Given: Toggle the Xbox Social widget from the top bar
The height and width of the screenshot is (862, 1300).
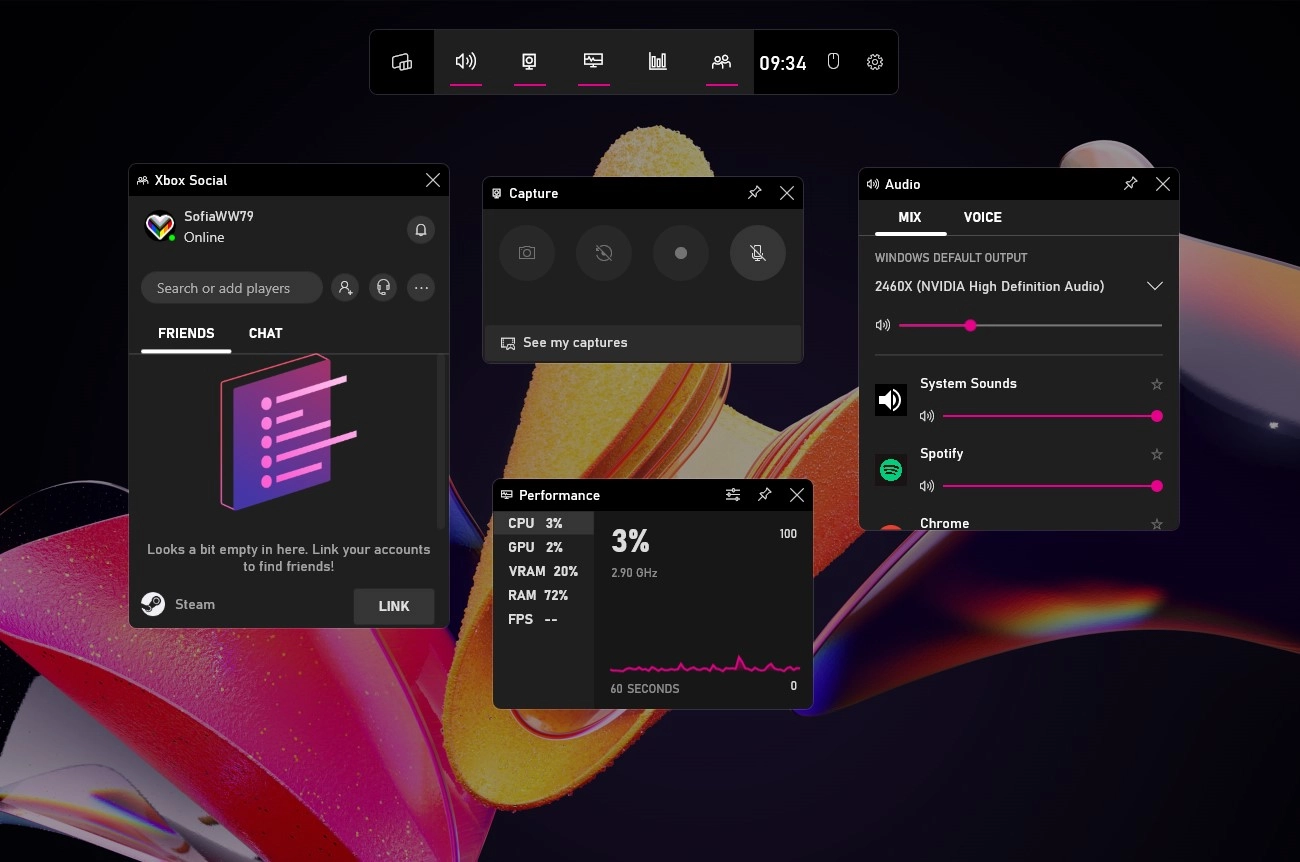Looking at the screenshot, I should point(722,62).
